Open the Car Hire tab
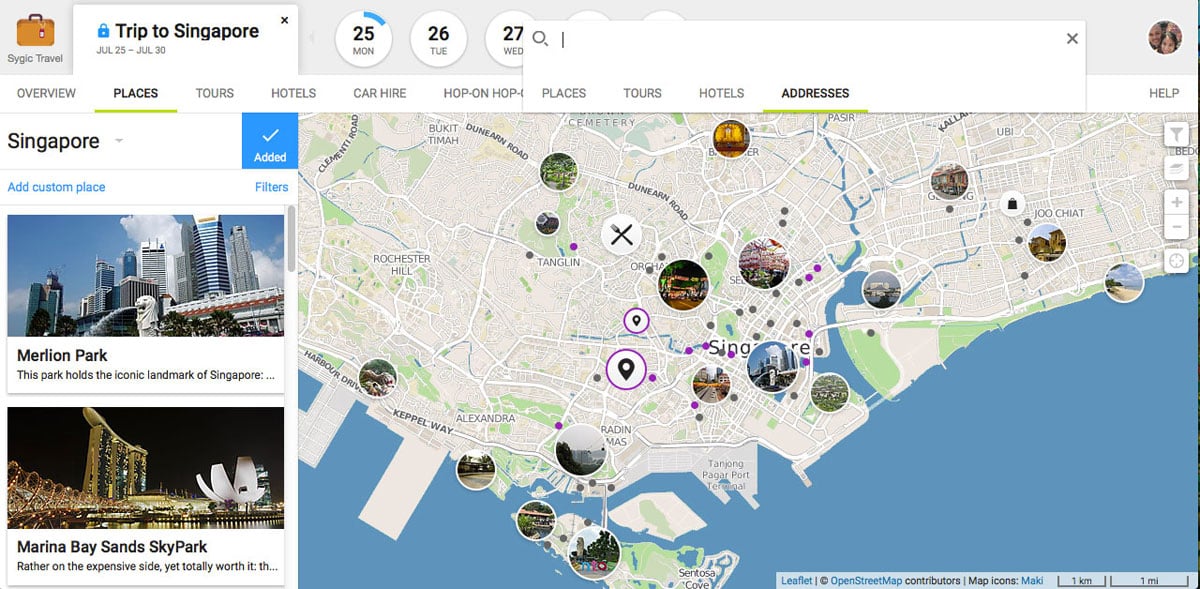1200x589 pixels. point(380,93)
